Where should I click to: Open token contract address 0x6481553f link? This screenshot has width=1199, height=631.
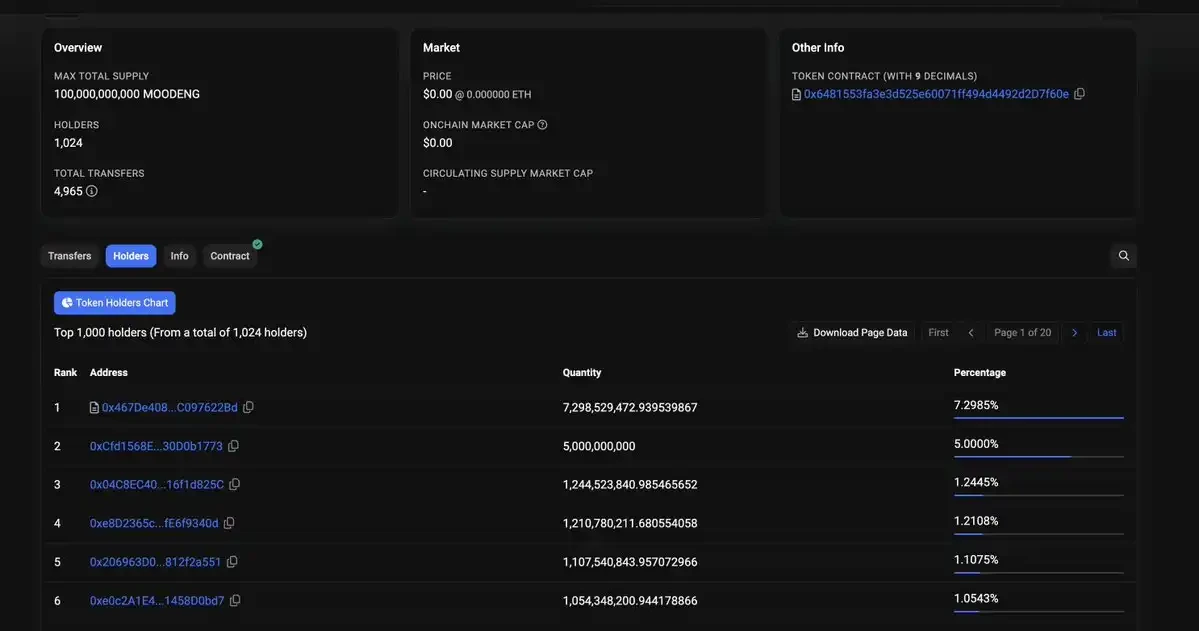tap(936, 94)
